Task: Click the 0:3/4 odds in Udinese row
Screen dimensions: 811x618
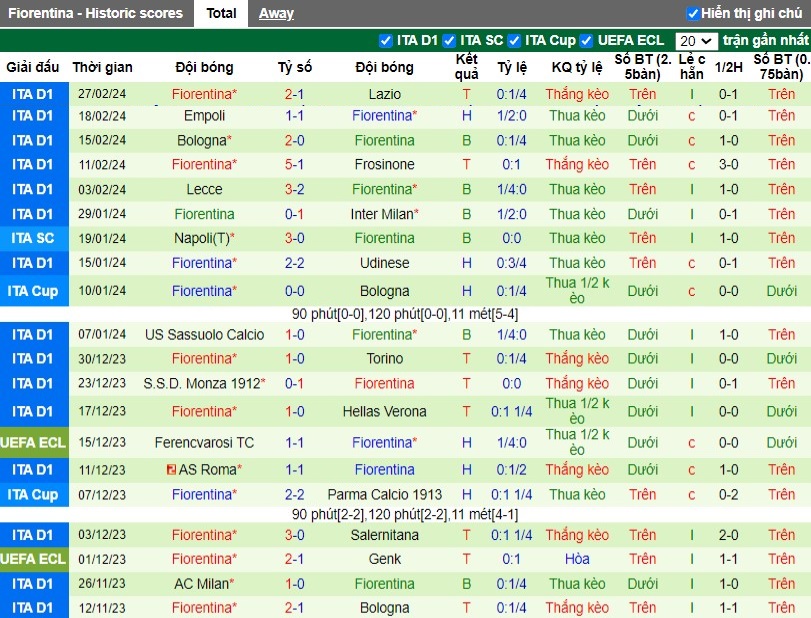Action: (x=512, y=263)
